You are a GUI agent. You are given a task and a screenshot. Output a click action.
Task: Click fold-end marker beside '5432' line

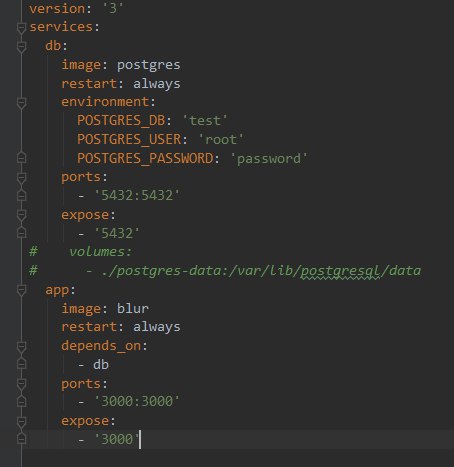click(21, 232)
